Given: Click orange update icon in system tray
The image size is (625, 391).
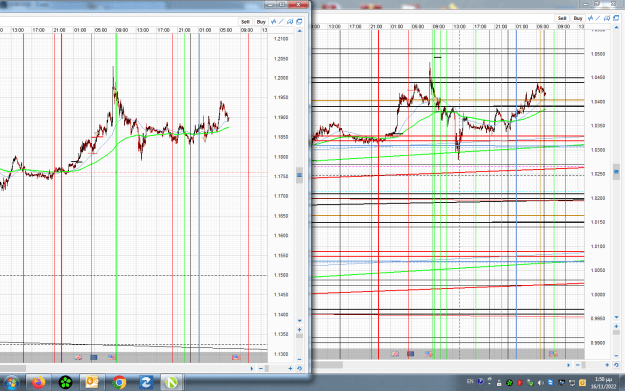Looking at the screenshot, I should point(582,383).
